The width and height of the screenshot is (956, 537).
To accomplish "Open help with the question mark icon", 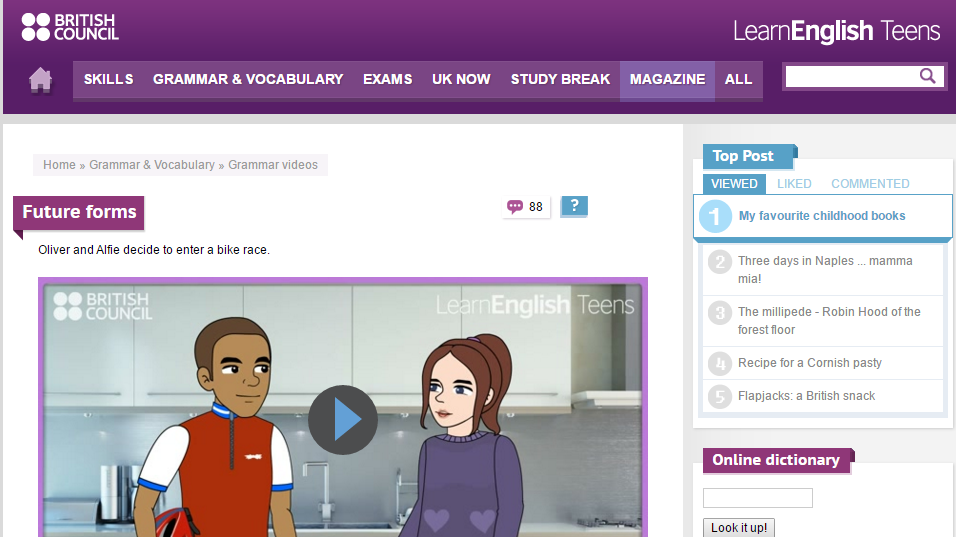I will (574, 206).
